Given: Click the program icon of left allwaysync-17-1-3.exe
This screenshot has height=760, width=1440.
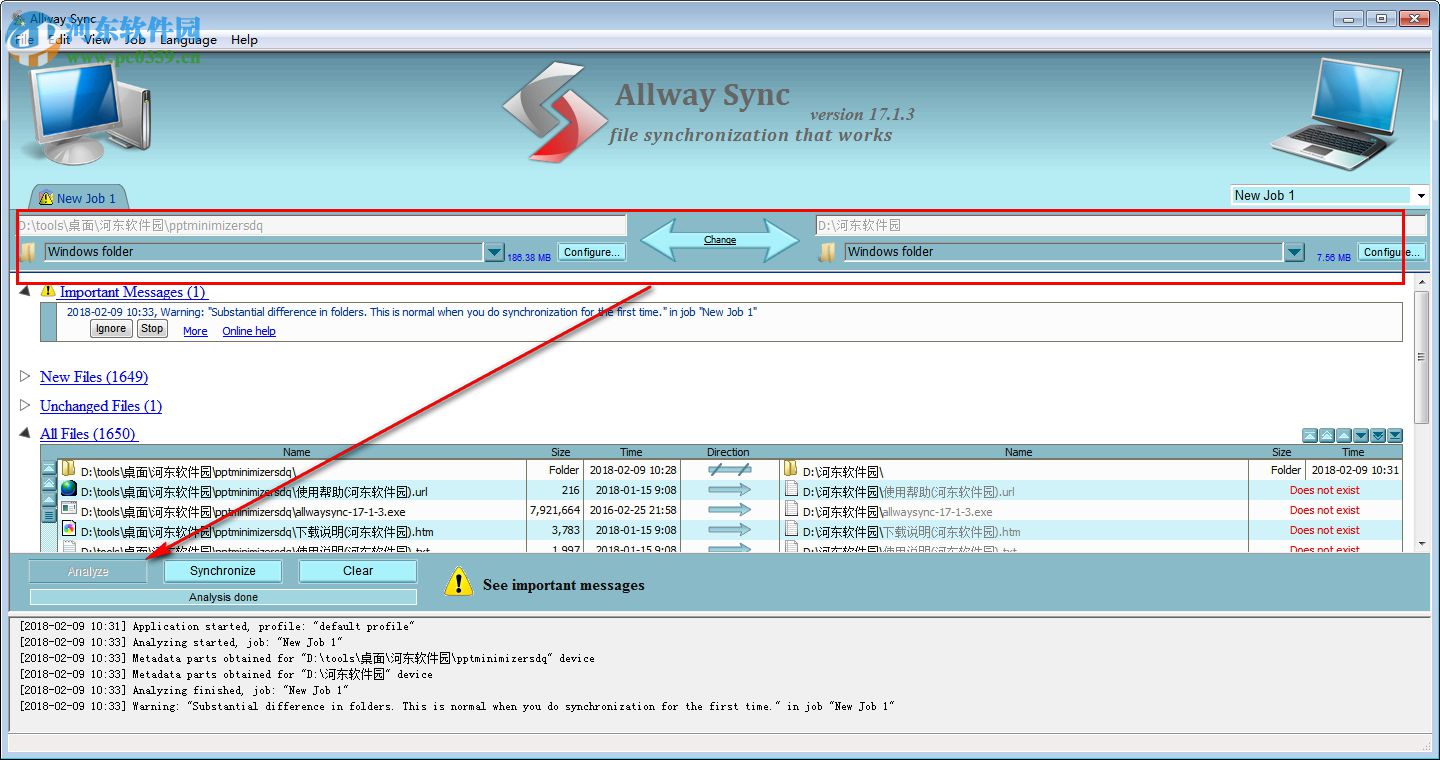Looking at the screenshot, I should (68, 509).
